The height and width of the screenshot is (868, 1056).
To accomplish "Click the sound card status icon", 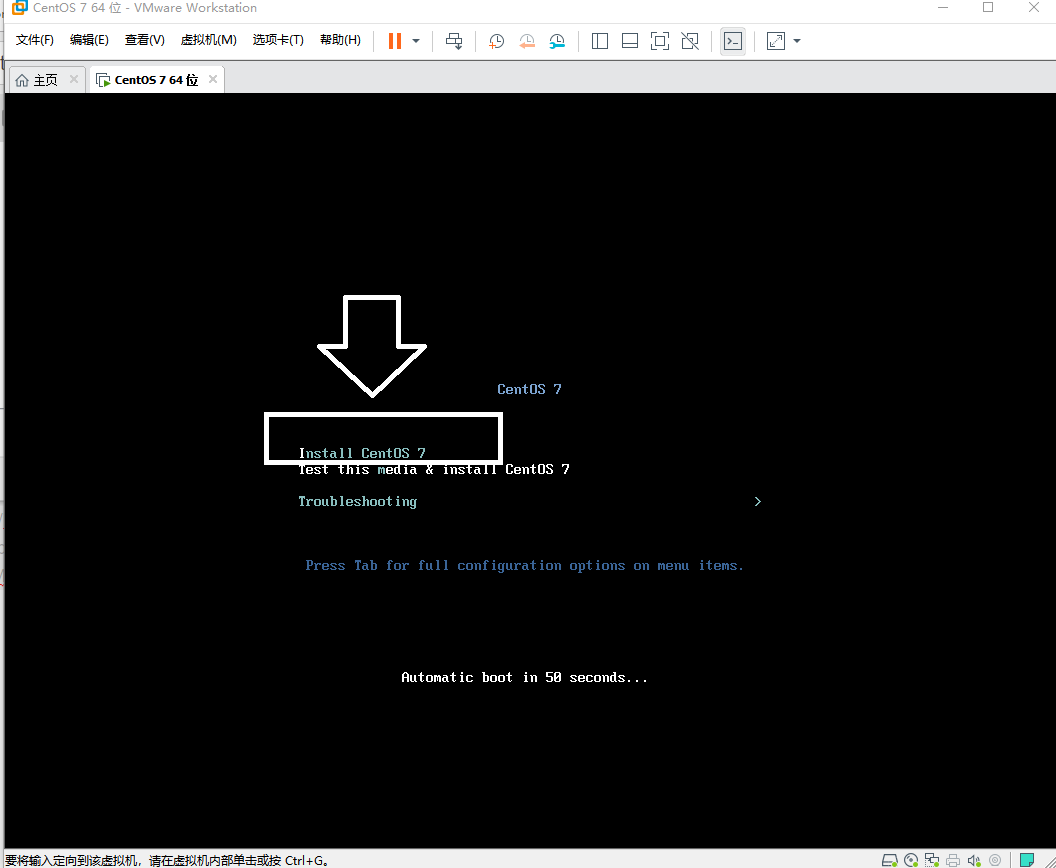I will click(x=974, y=860).
